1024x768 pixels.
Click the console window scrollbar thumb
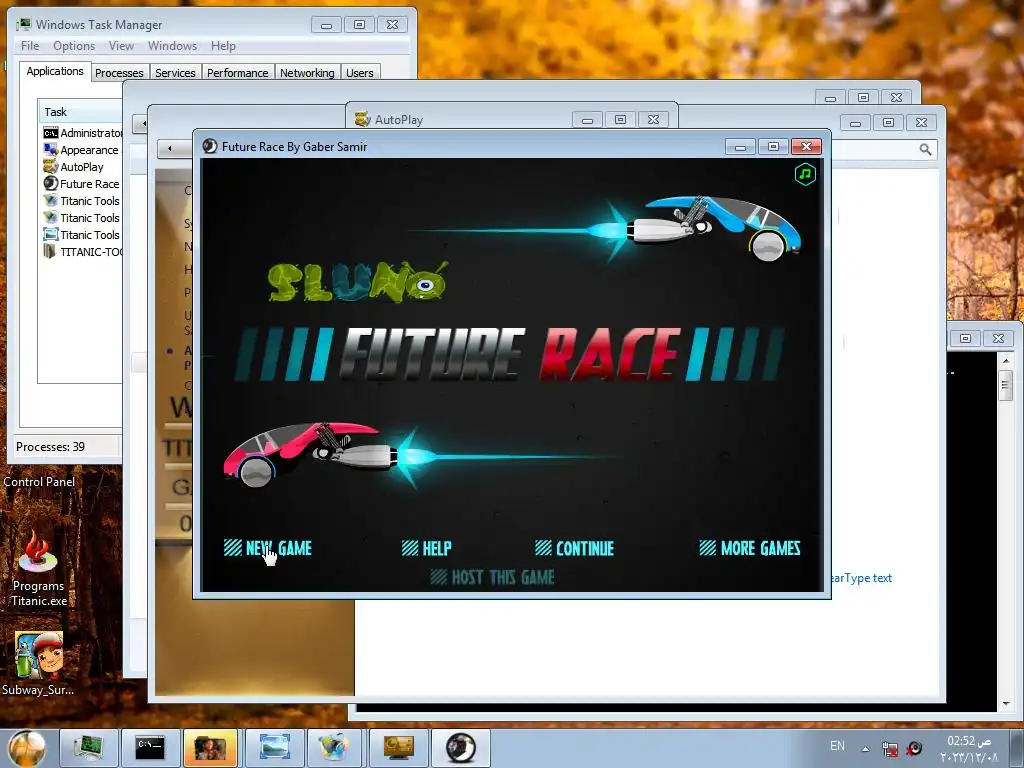pyautogui.click(x=1005, y=384)
